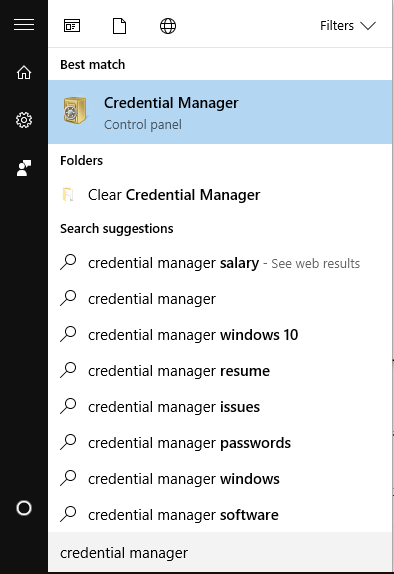Click See web results text
This screenshot has height=574, width=394.
(x=315, y=264)
